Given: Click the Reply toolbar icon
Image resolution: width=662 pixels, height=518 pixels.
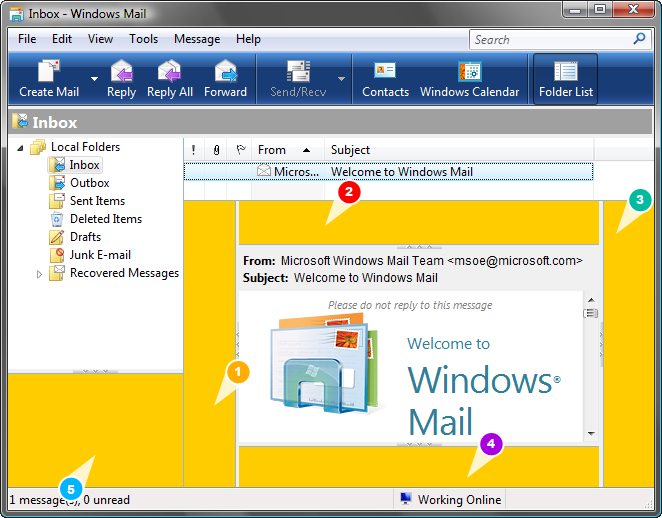Looking at the screenshot, I should pos(121,71).
